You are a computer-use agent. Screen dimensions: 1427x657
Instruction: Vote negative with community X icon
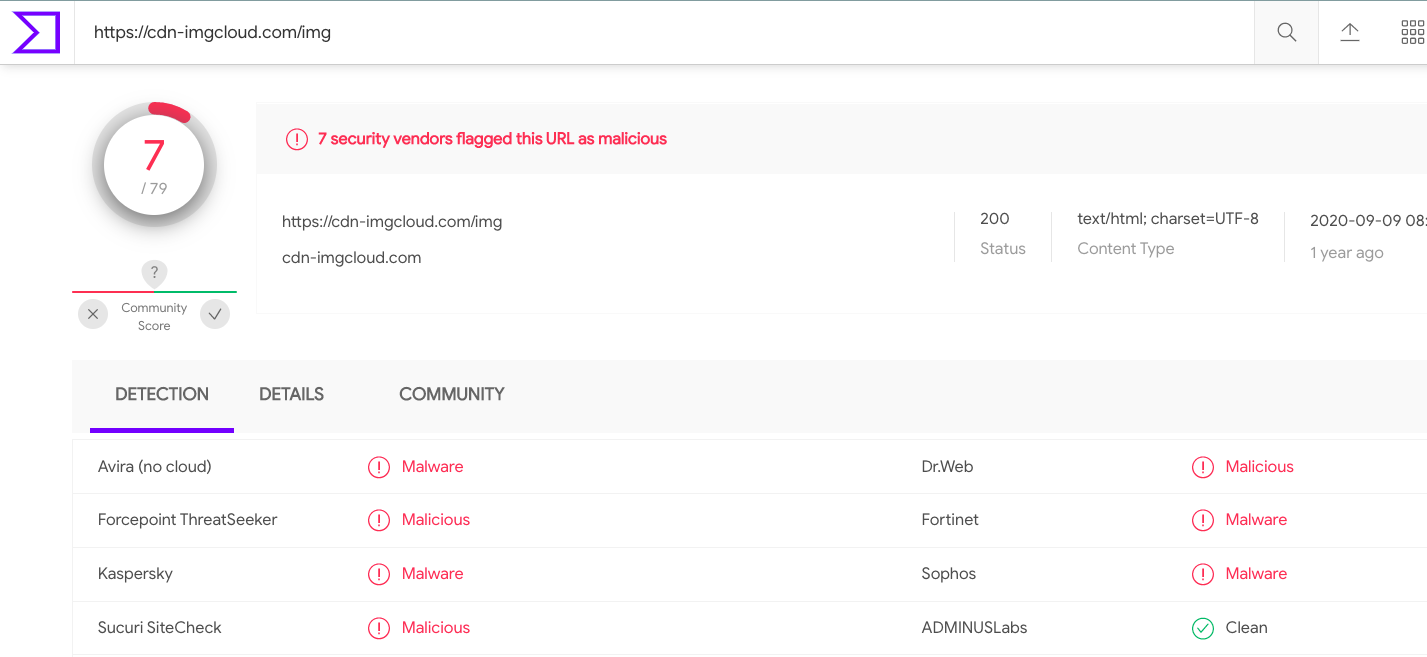(x=93, y=314)
